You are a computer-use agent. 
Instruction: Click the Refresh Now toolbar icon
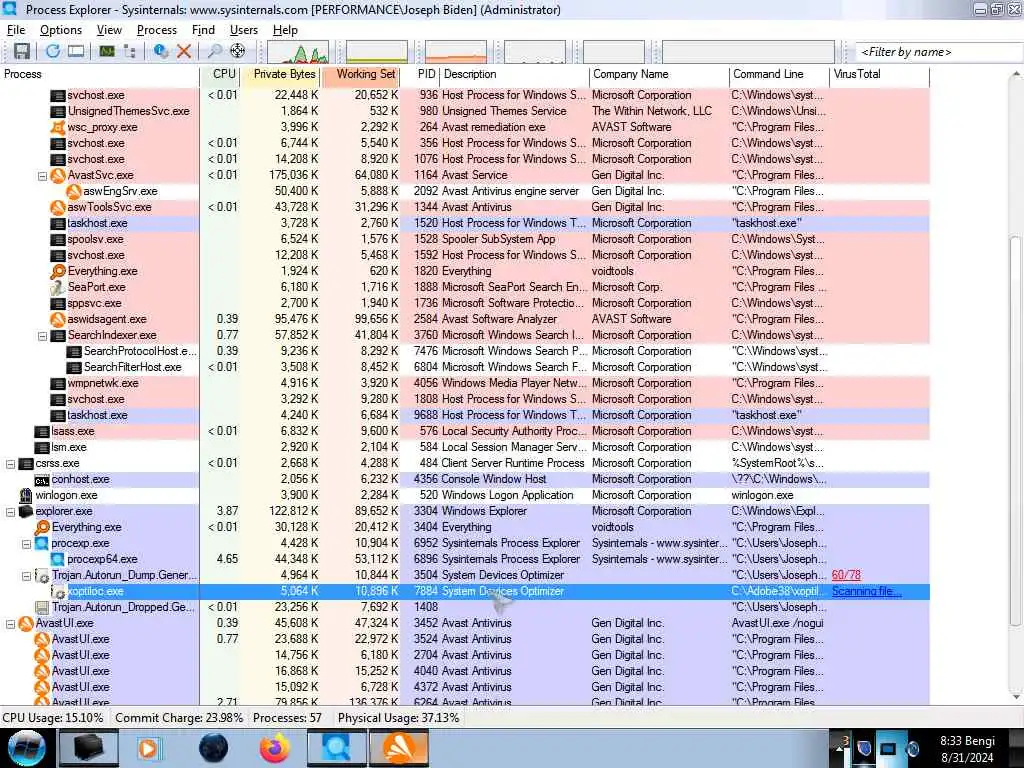(53, 51)
